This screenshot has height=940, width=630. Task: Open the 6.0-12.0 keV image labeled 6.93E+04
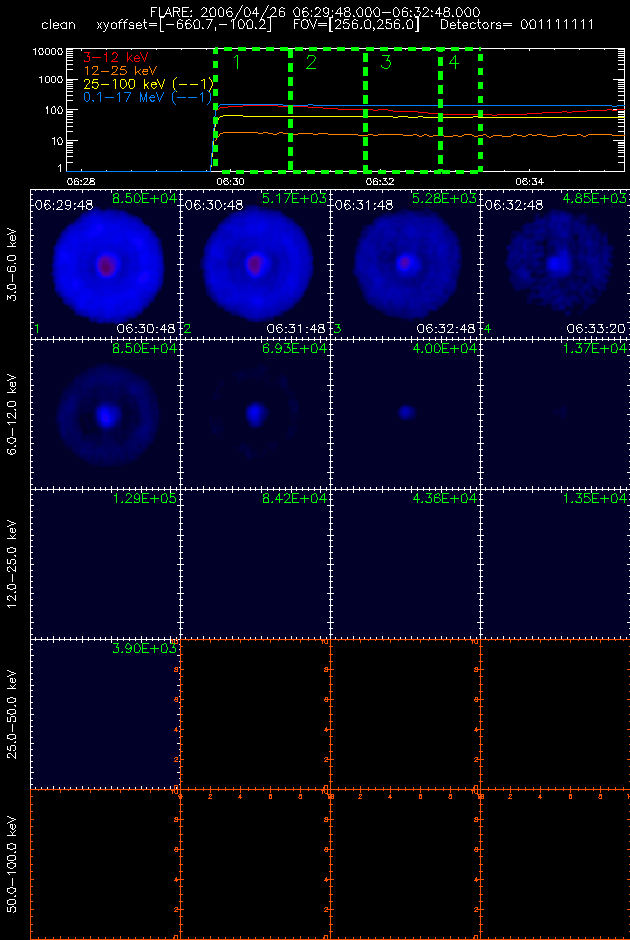255,414
